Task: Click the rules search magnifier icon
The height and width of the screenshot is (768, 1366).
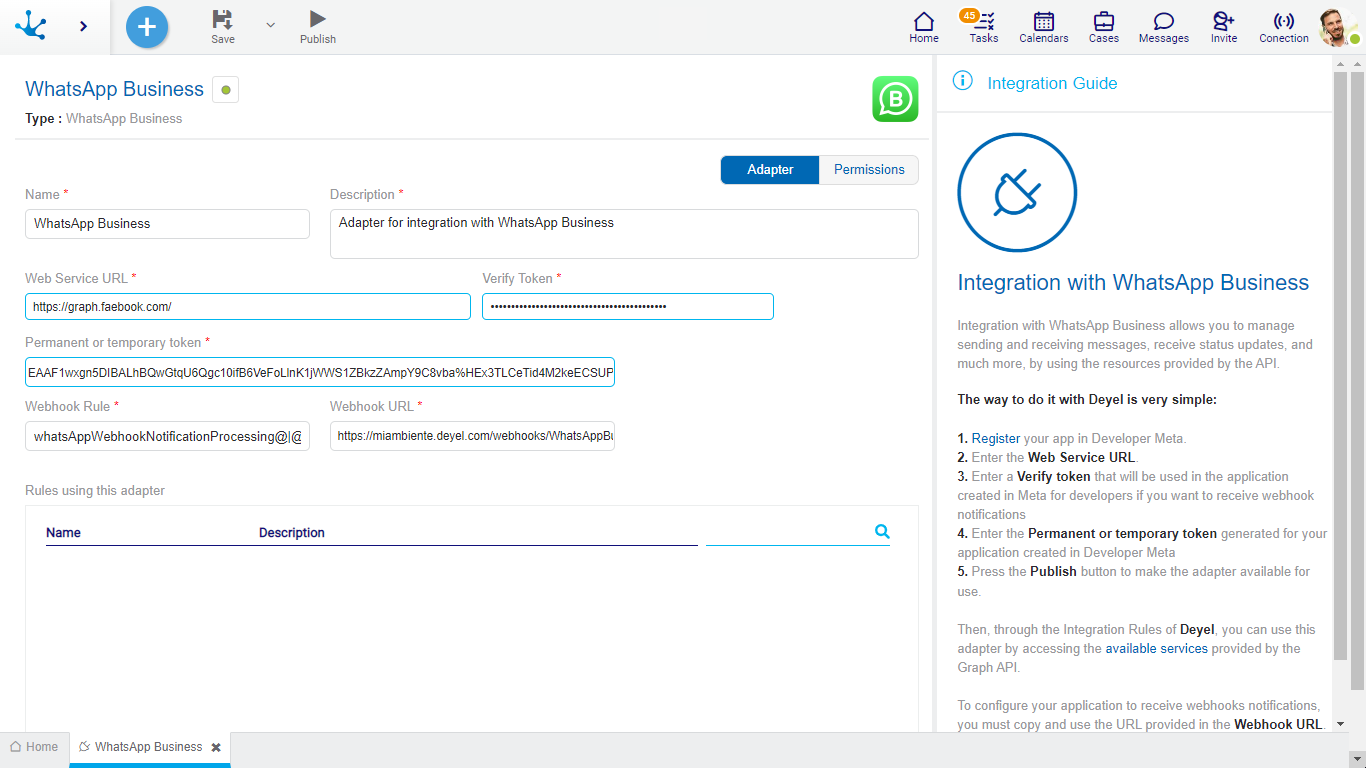Action: click(x=882, y=532)
